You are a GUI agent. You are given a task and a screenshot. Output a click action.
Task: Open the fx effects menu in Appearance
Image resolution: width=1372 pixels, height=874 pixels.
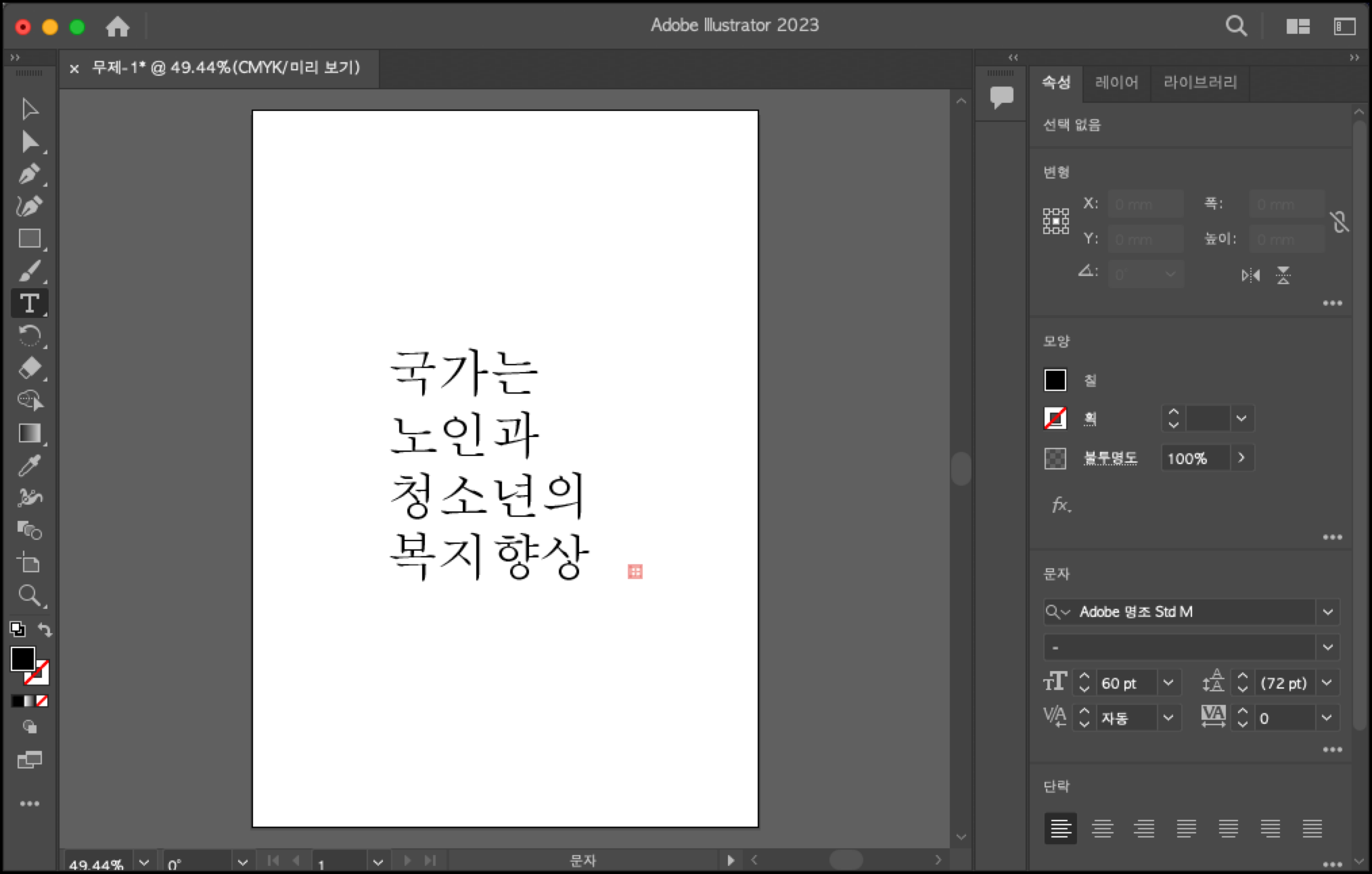[x=1061, y=505]
